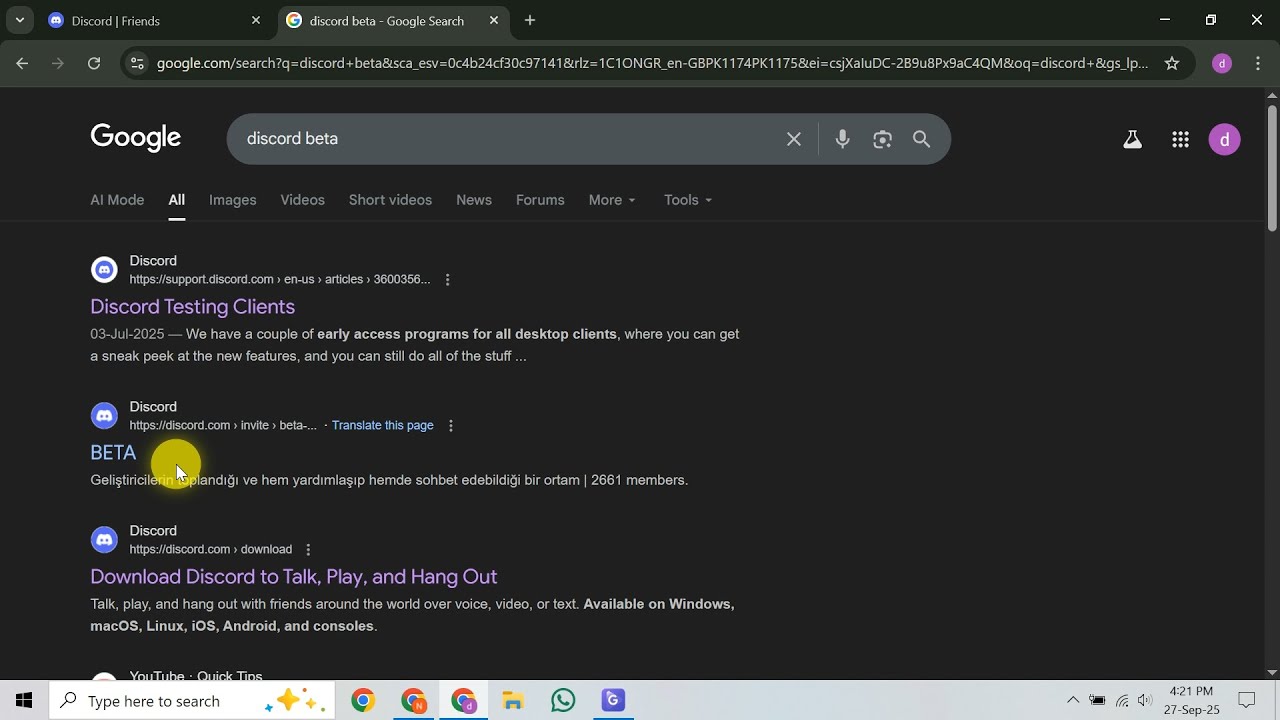Open the Windows Start menu

[24, 701]
